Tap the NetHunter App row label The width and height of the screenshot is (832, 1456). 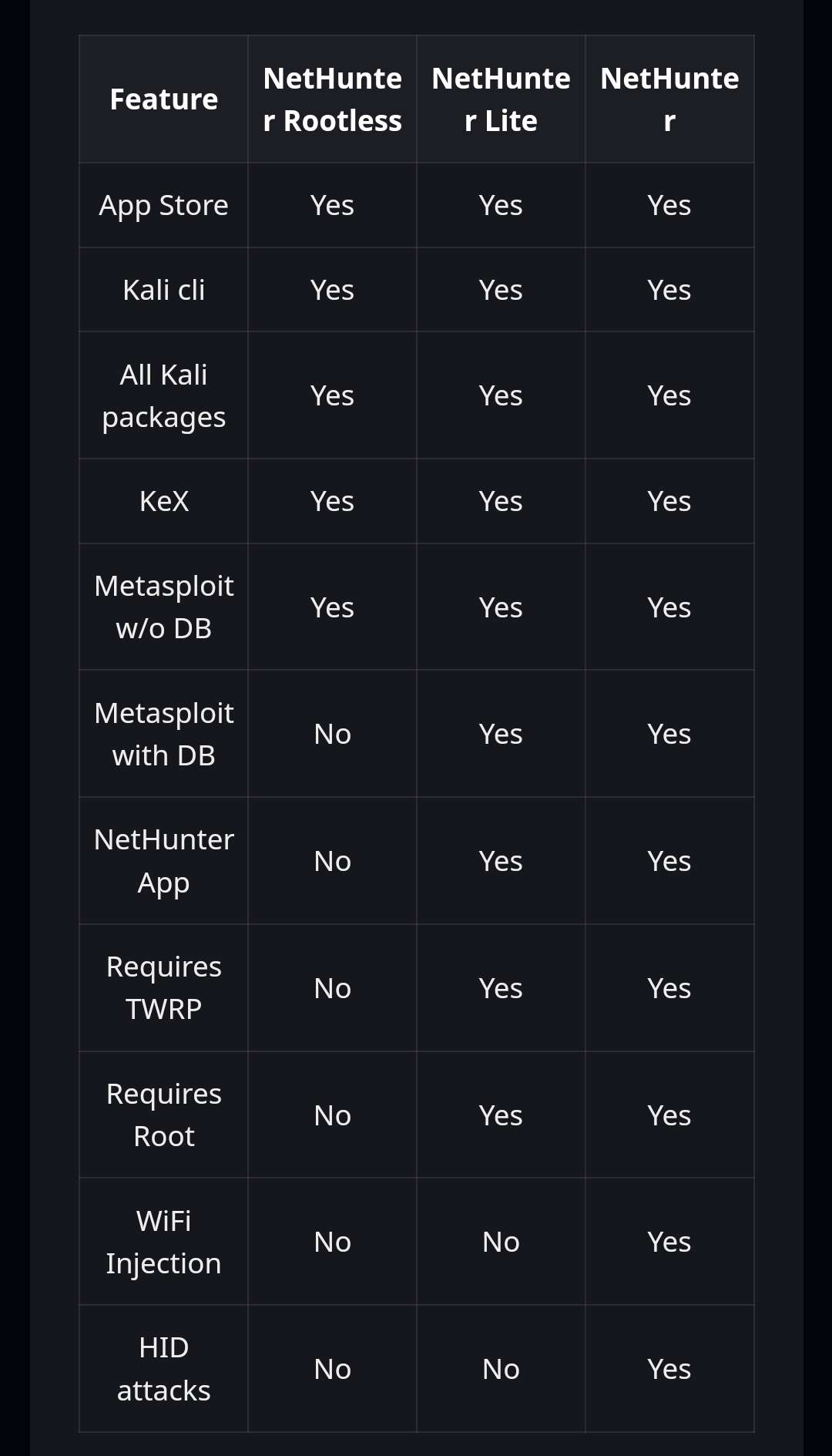click(x=163, y=861)
